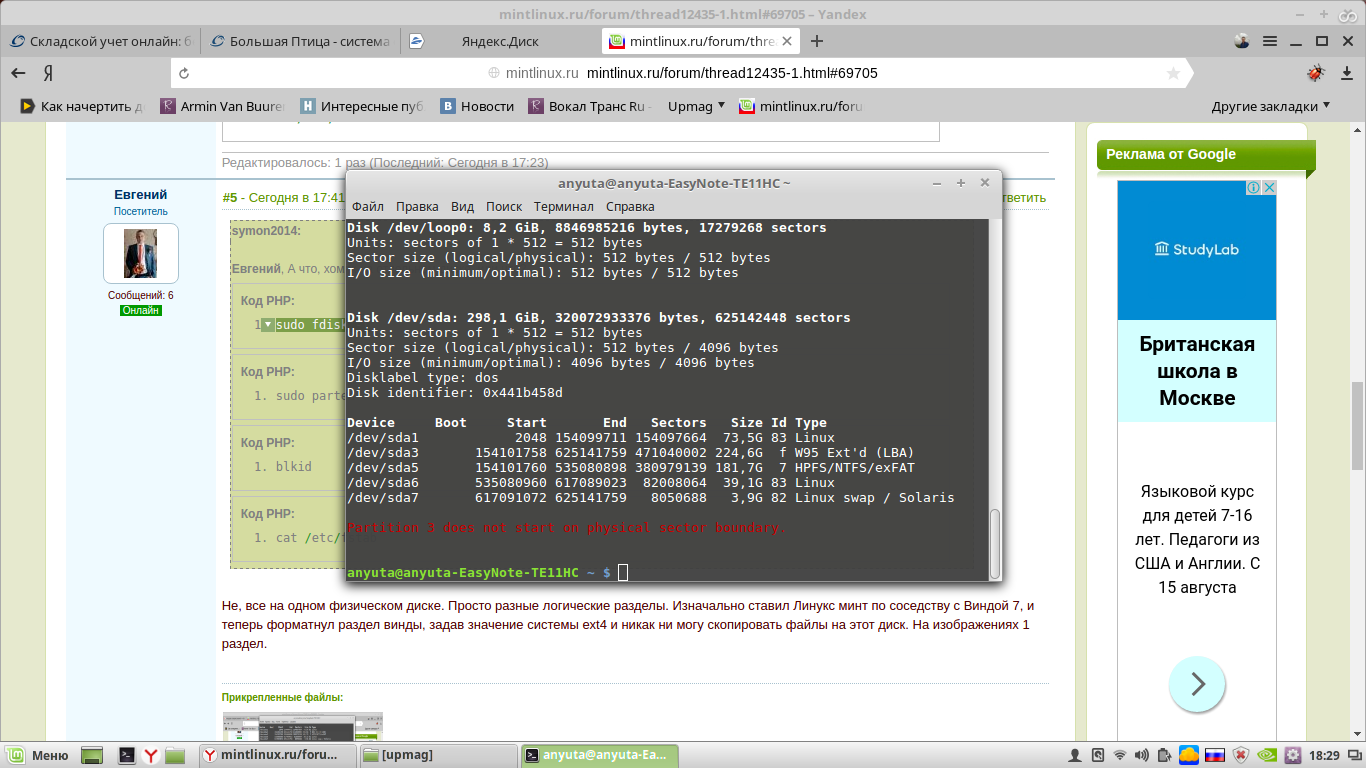Screen dimensions: 1366x768
Task: Open the Yandex browser hamburger menu
Action: click(x=1270, y=41)
